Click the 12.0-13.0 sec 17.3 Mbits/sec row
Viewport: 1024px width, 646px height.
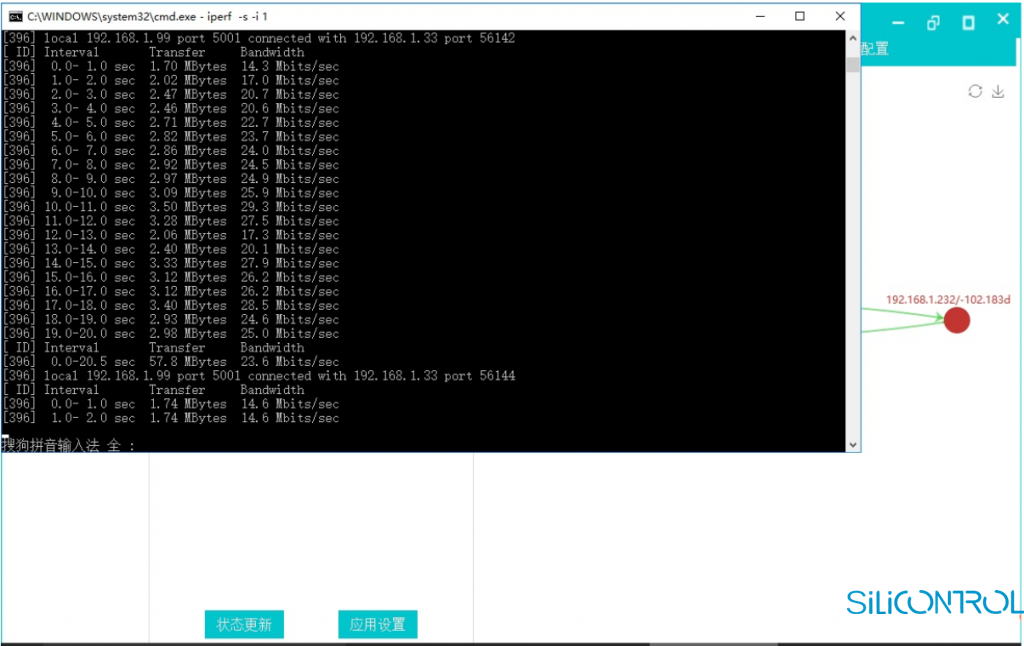click(171, 235)
